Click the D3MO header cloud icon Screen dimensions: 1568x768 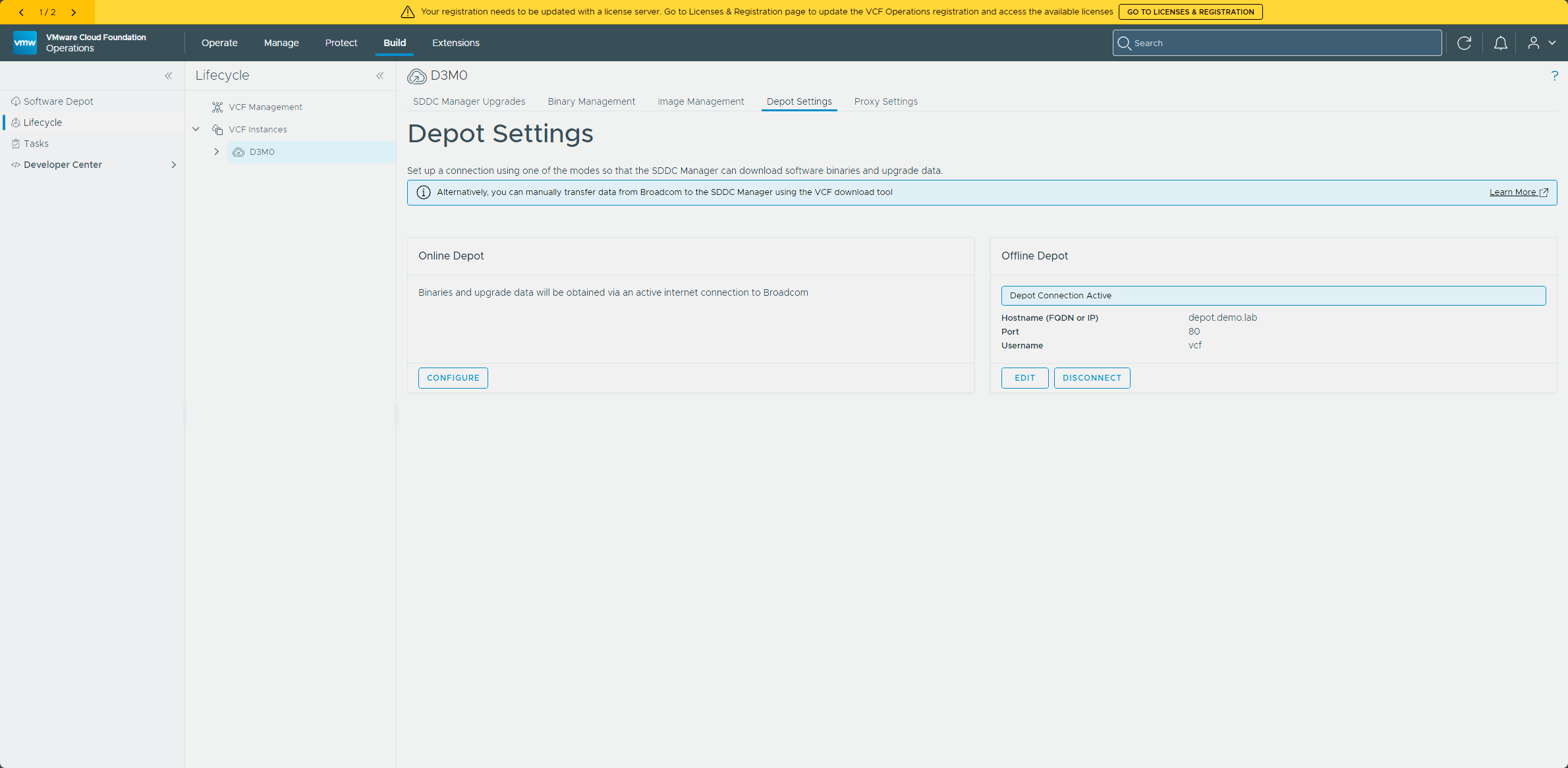[416, 76]
